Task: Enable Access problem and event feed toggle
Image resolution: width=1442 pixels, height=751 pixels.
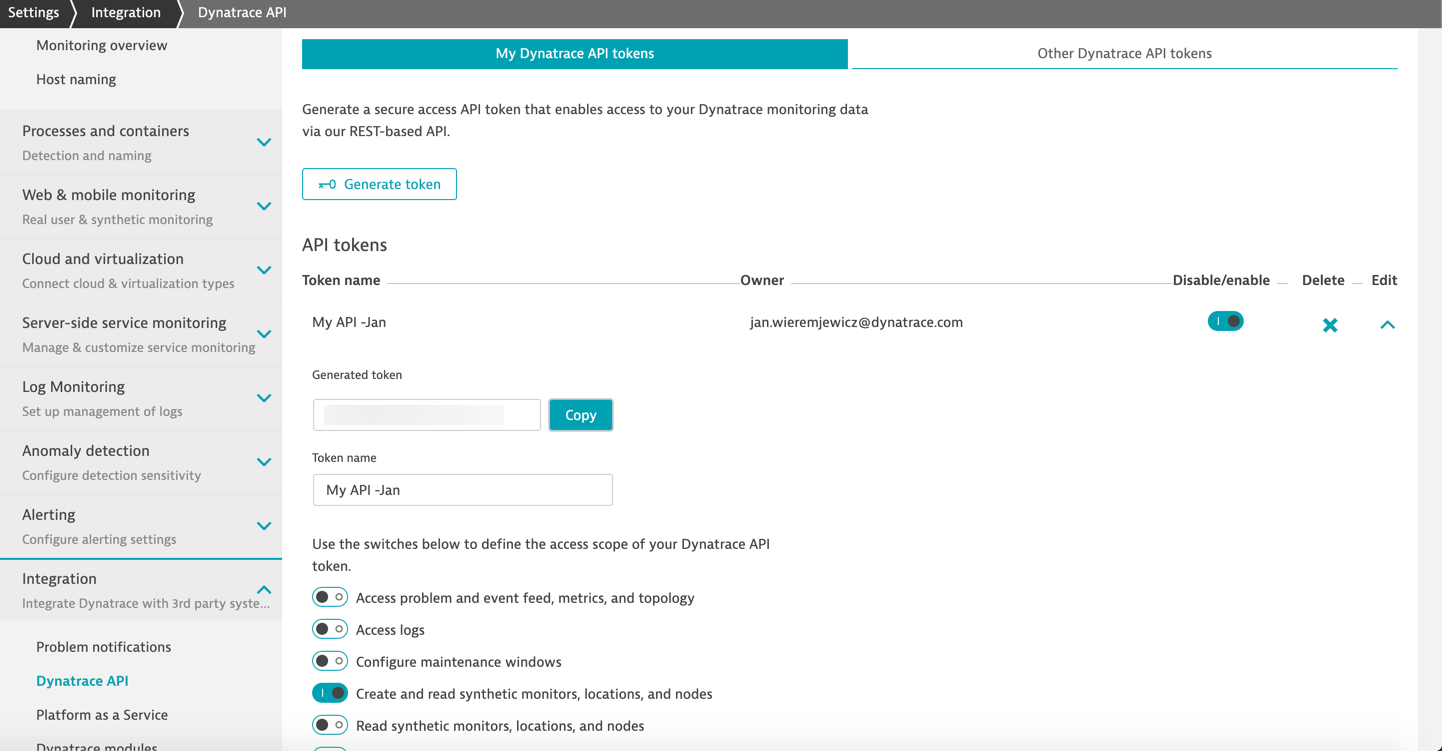Action: pyautogui.click(x=330, y=597)
